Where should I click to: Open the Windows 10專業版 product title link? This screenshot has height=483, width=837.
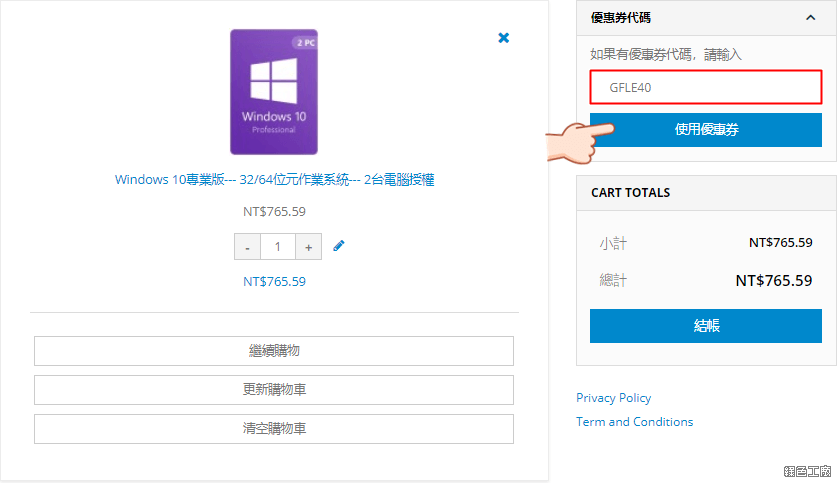[274, 180]
